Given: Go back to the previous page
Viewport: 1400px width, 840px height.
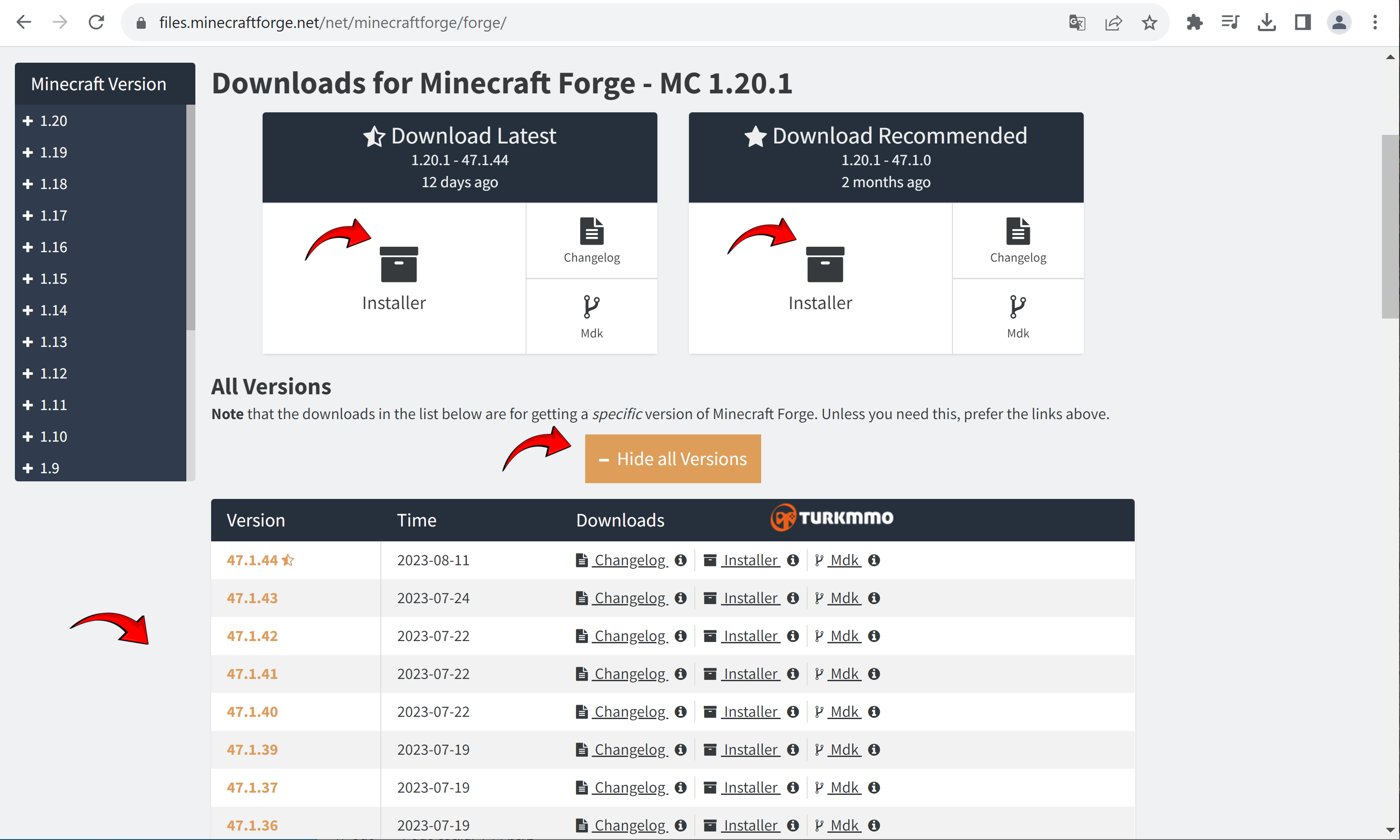Looking at the screenshot, I should [x=24, y=23].
